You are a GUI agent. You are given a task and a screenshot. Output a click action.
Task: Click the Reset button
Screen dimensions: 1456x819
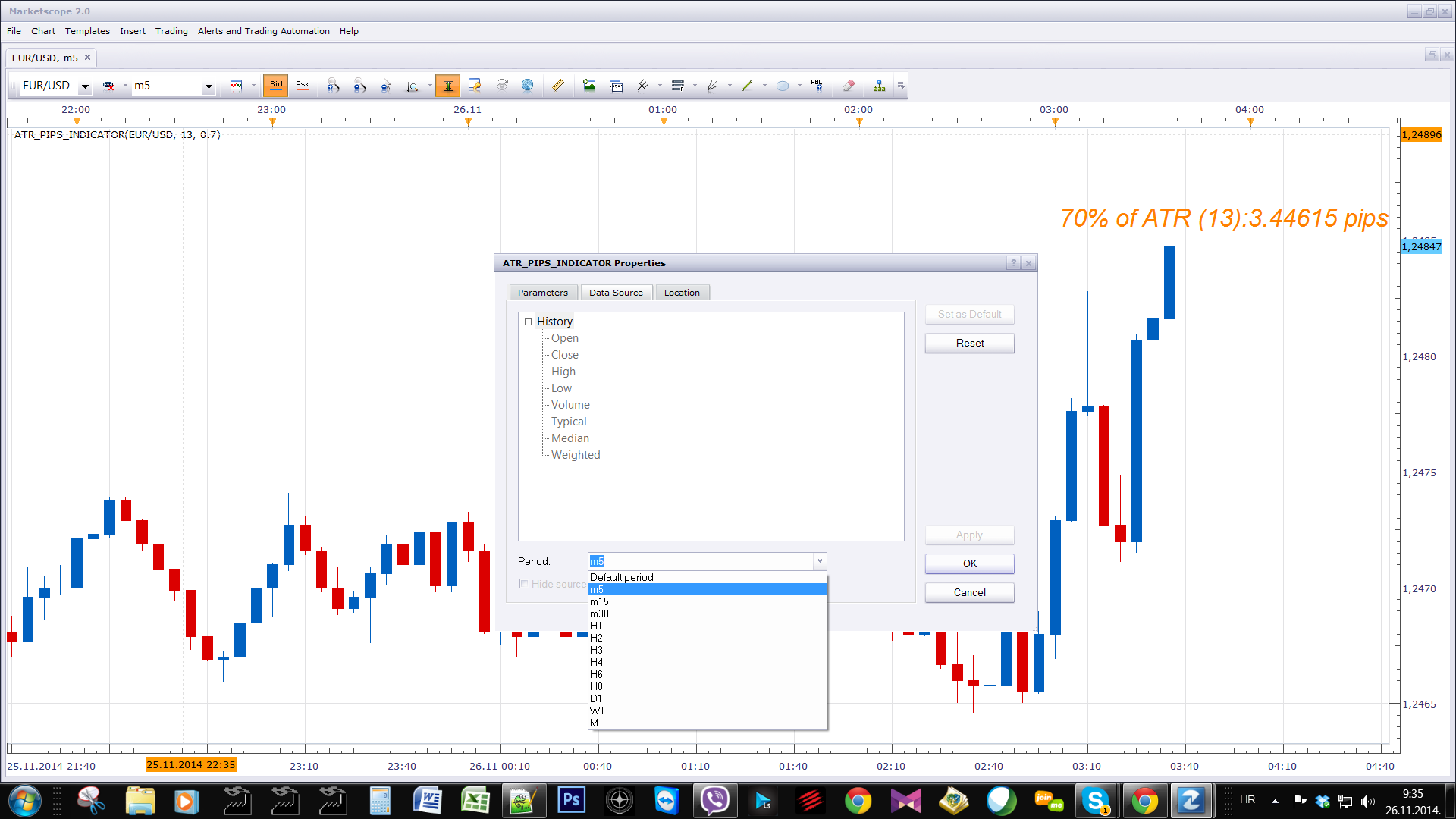click(x=969, y=343)
